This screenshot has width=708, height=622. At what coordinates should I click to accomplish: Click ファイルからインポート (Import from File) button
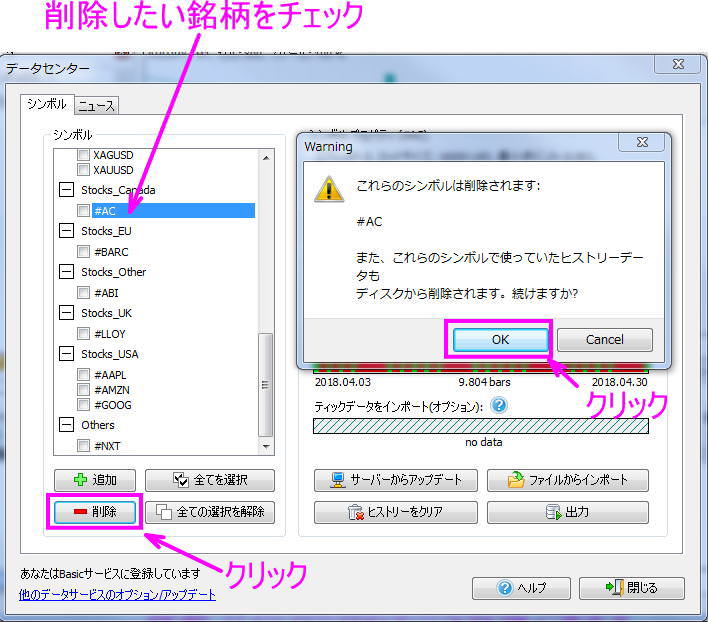[x=567, y=480]
